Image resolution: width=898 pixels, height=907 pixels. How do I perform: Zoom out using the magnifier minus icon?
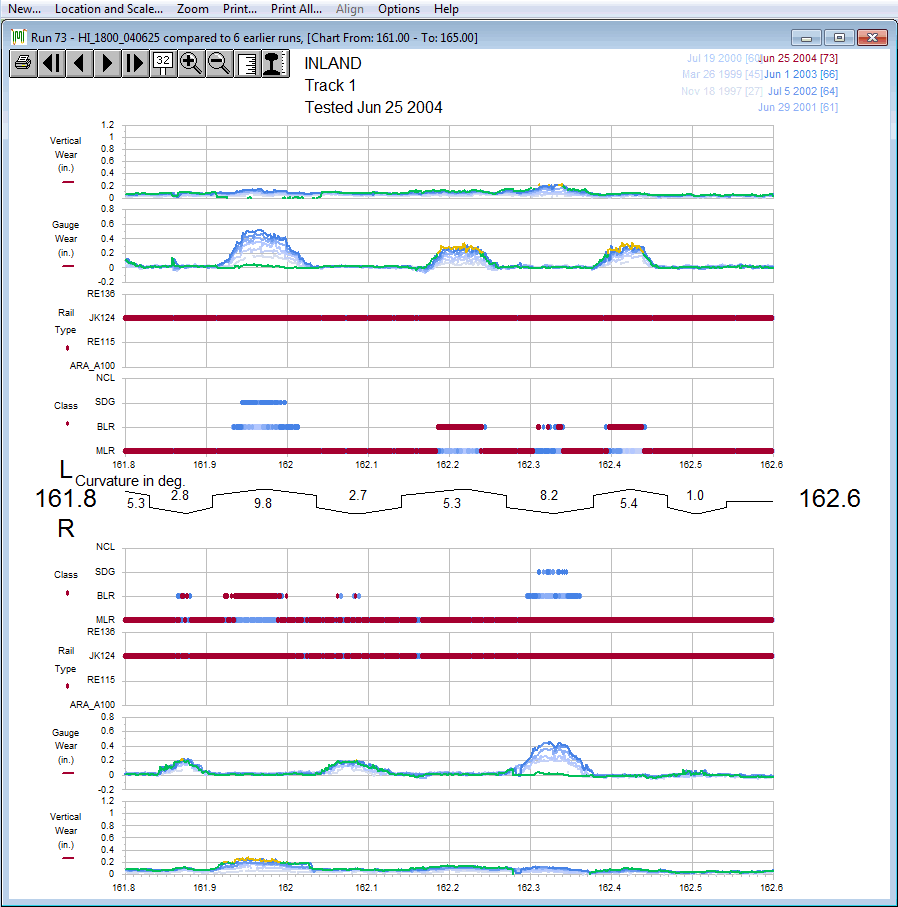[219, 63]
